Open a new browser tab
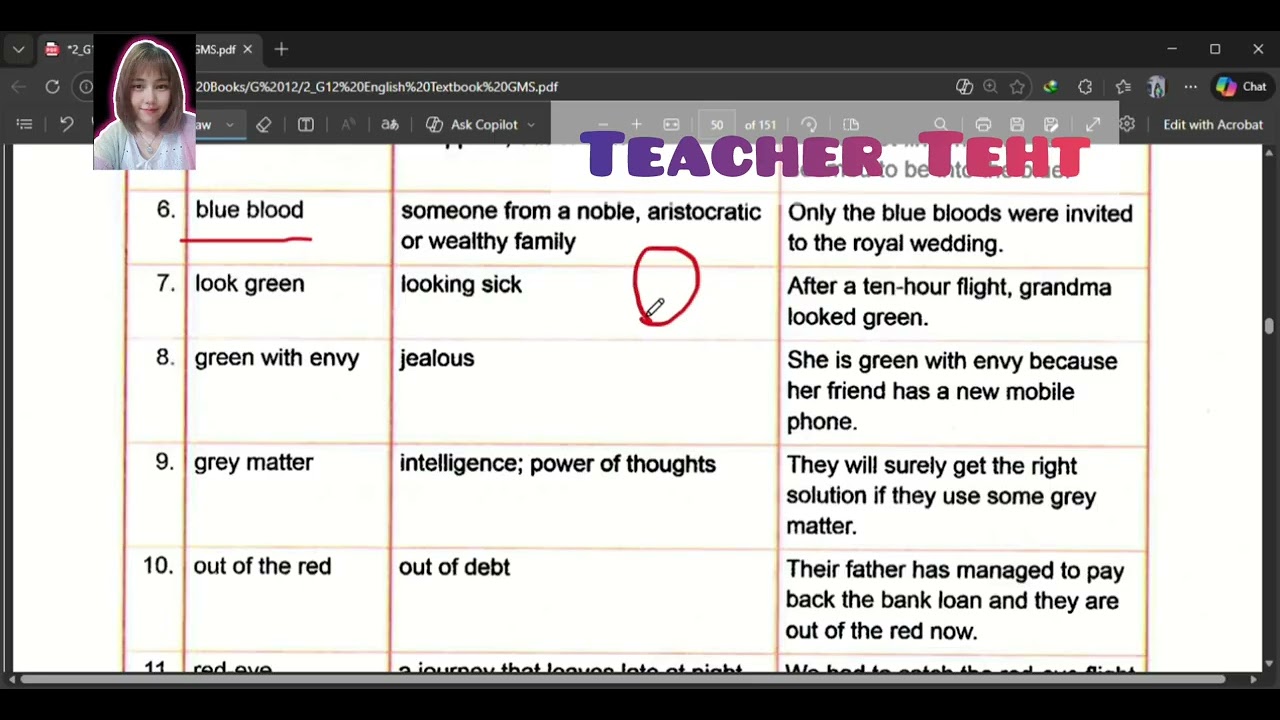 pos(281,49)
